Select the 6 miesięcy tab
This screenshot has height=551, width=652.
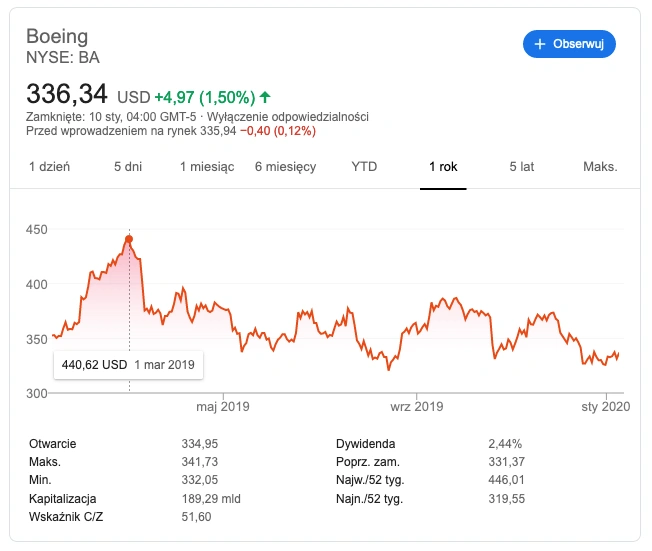pyautogui.click(x=286, y=167)
